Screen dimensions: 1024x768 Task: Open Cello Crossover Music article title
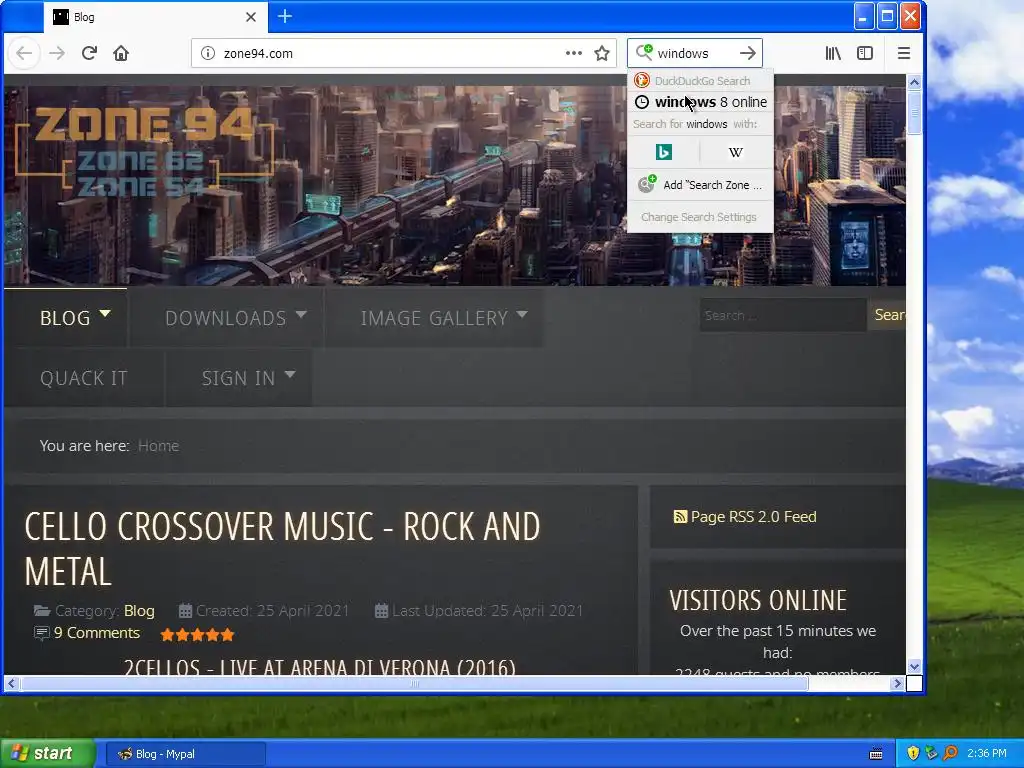(282, 549)
